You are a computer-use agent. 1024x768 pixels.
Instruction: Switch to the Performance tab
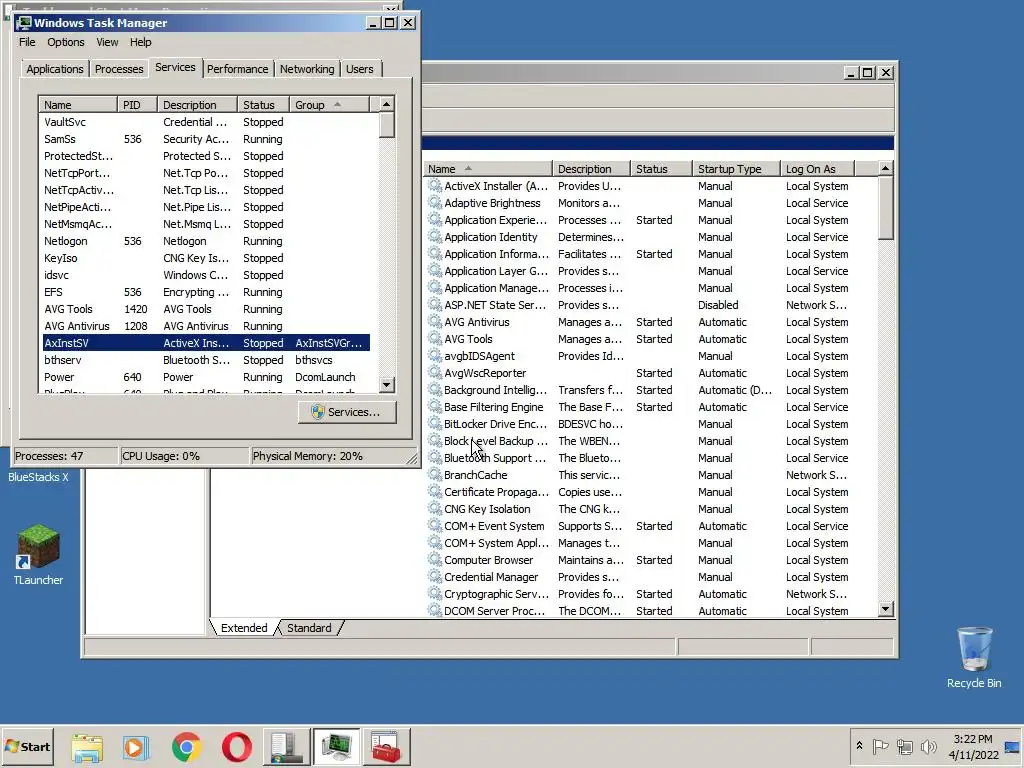tap(238, 69)
